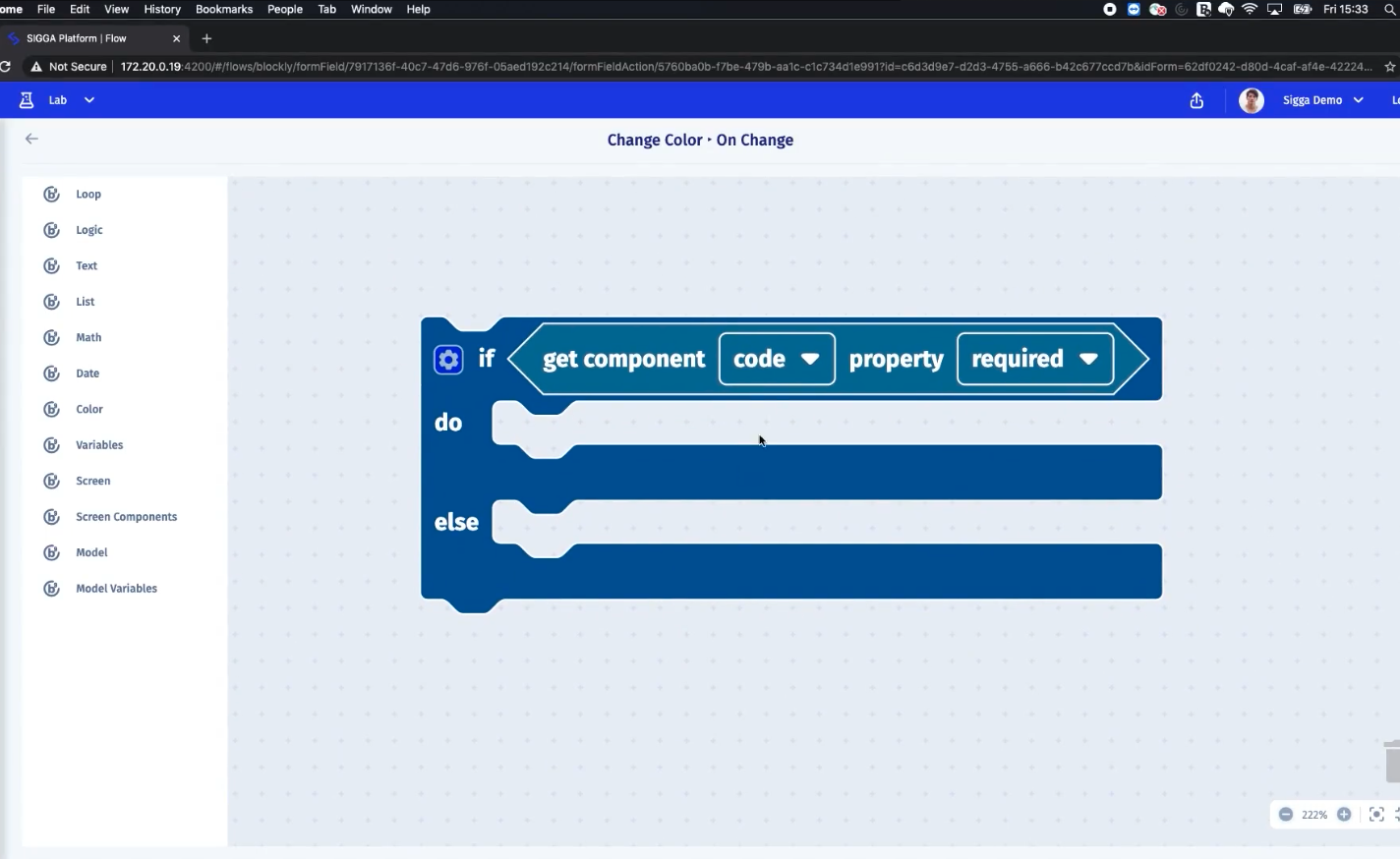Click the Lab flask icon
Viewport: 1400px width, 859px height.
(27, 100)
